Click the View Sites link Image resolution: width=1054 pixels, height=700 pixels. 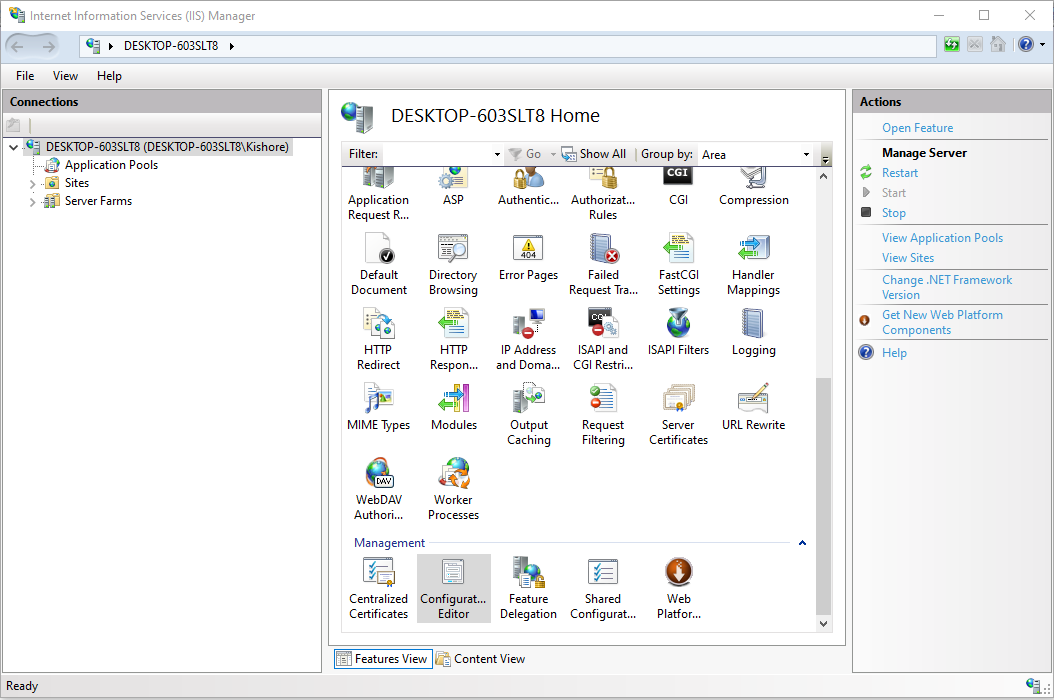[x=907, y=258]
